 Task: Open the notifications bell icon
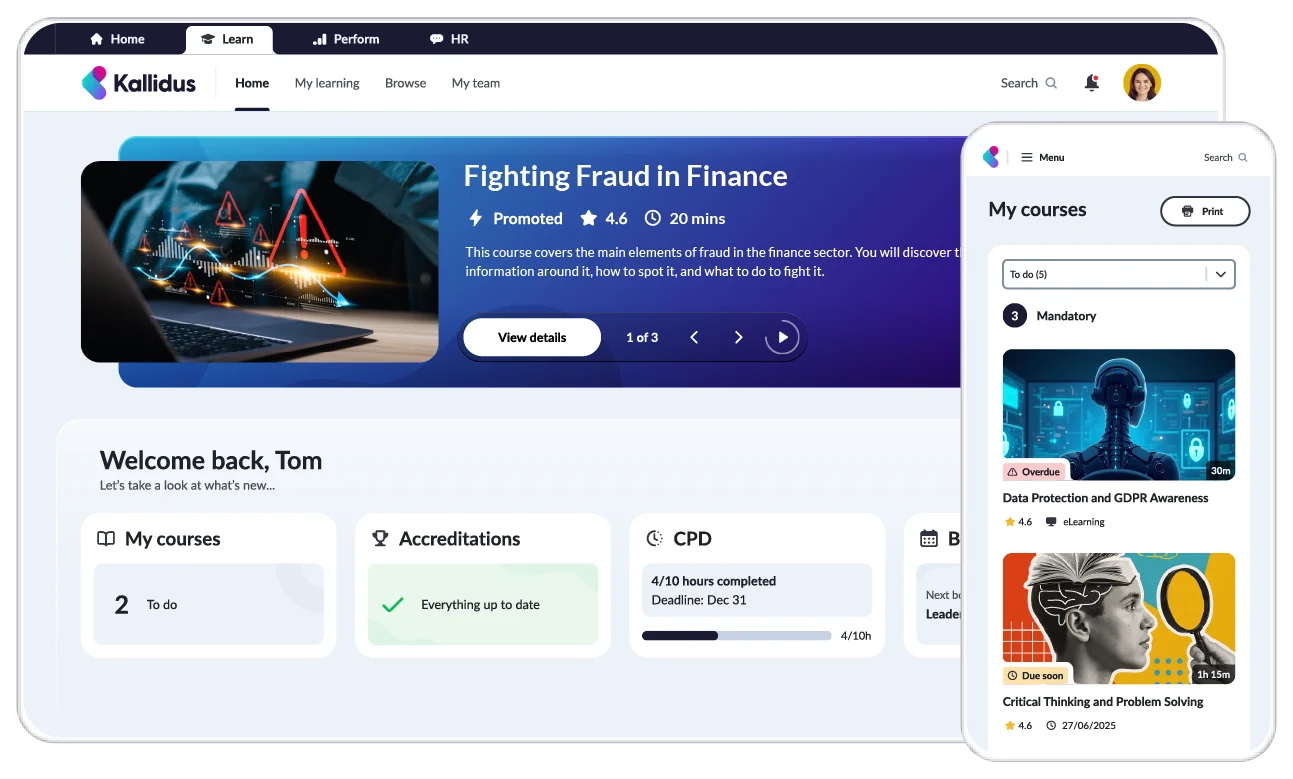pos(1092,83)
